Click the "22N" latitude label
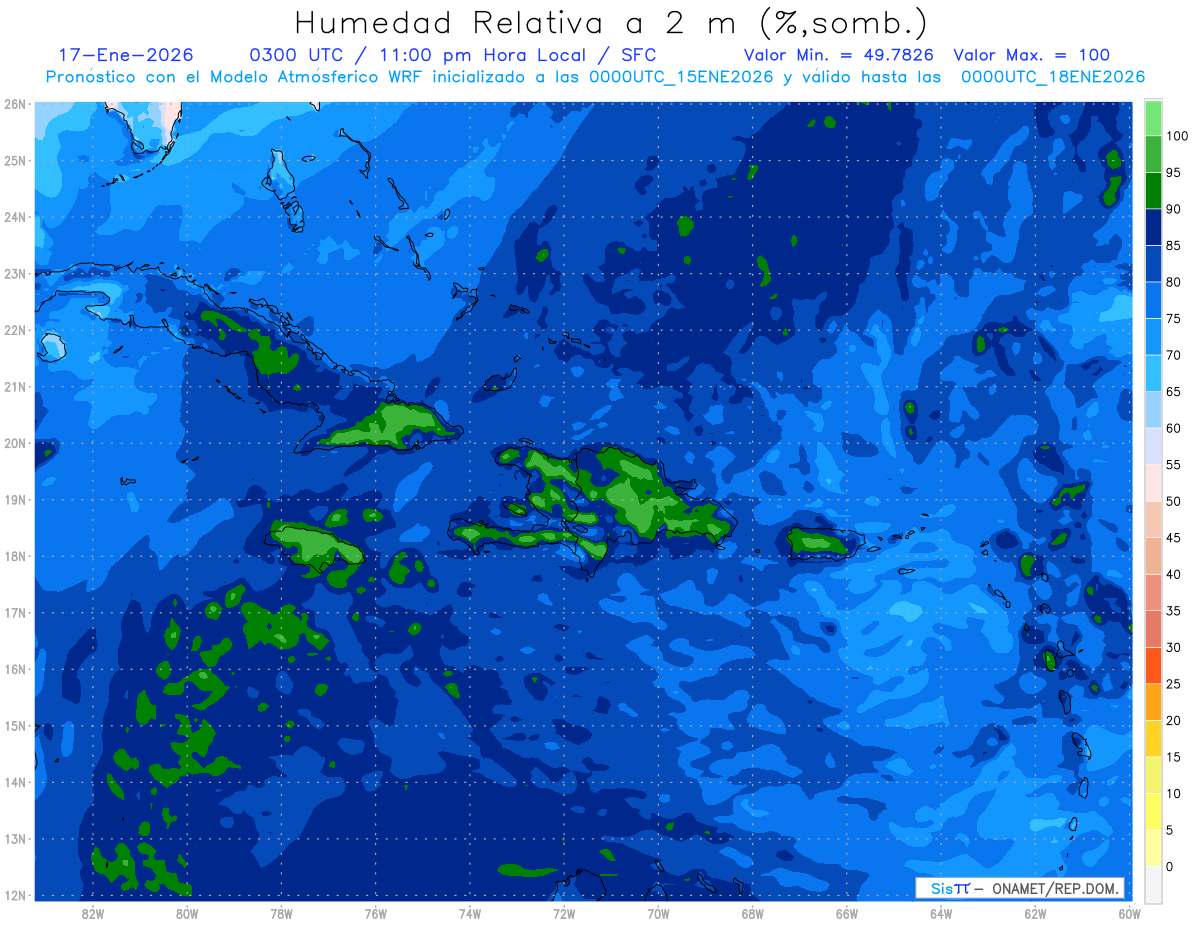The width and height of the screenshot is (1200, 927). [14, 330]
